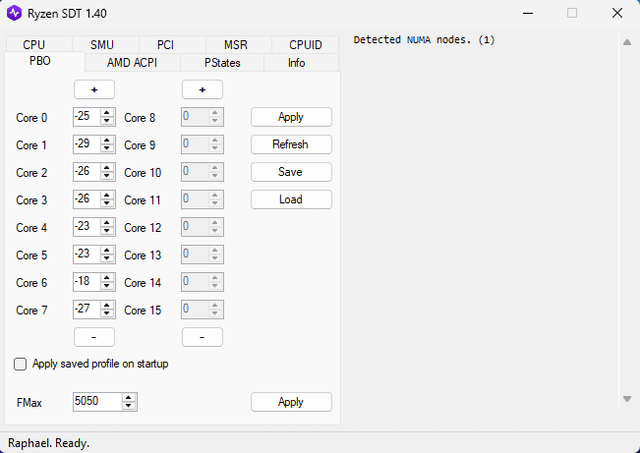The width and height of the screenshot is (640, 453).
Task: Decrease Core 3 offset with down arrow
Action: (107, 204)
